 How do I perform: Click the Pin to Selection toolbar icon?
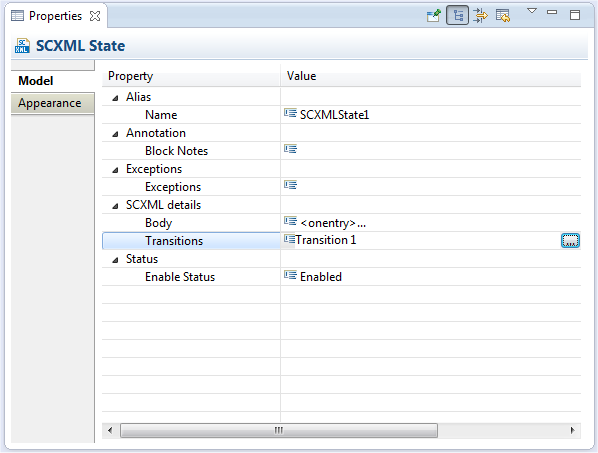(434, 16)
